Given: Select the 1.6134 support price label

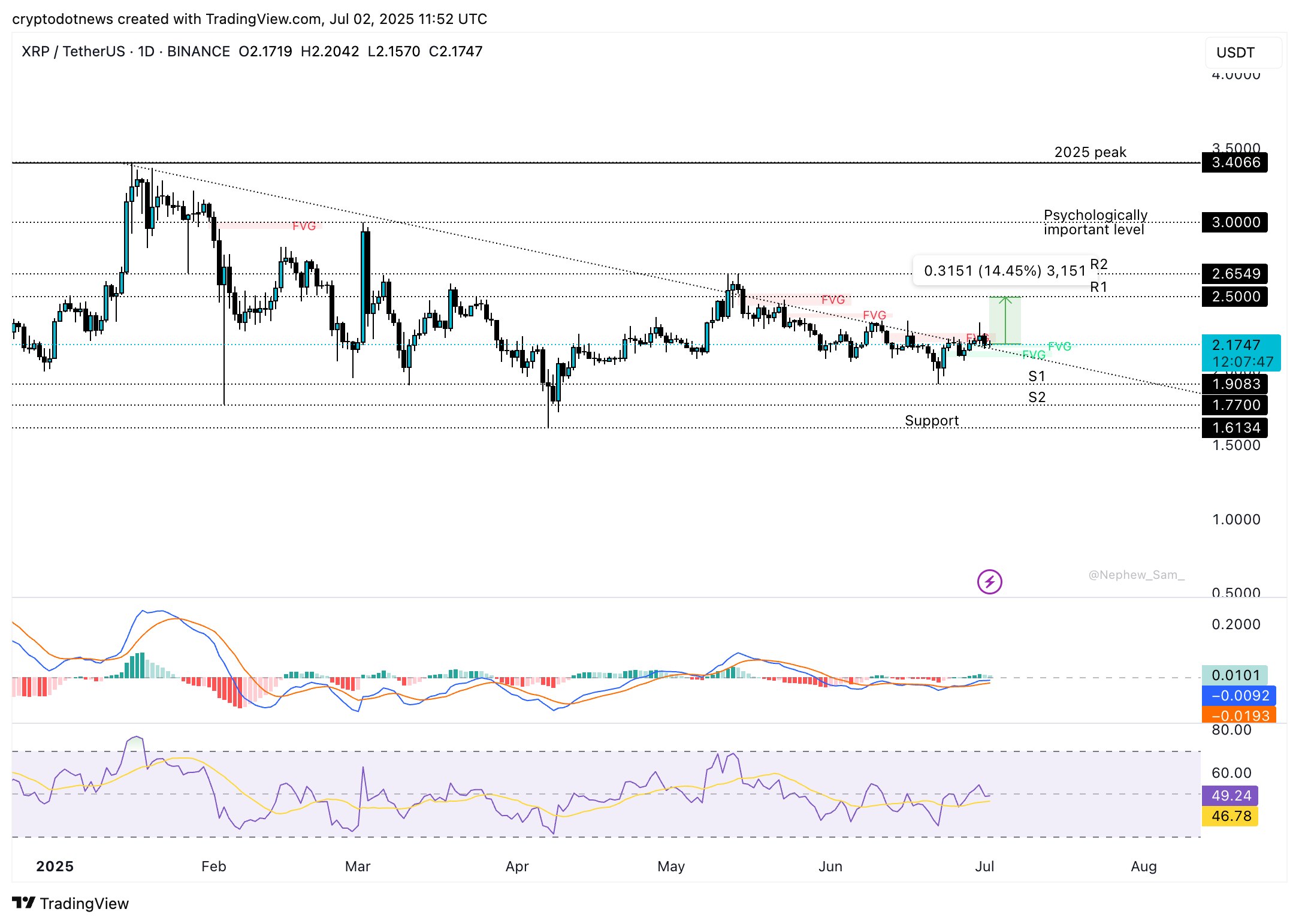Looking at the screenshot, I should pos(1235,428).
